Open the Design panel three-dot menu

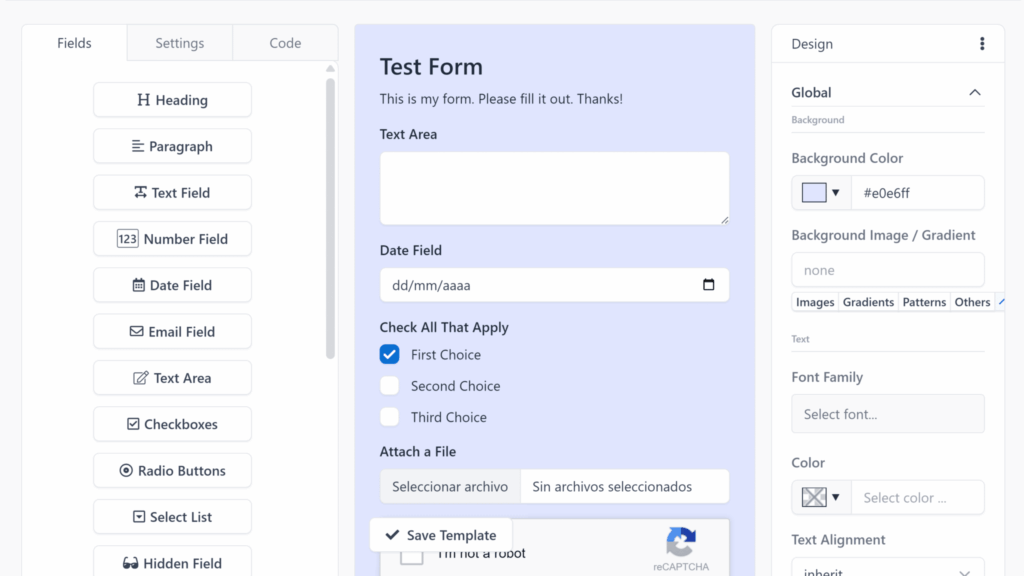[982, 44]
